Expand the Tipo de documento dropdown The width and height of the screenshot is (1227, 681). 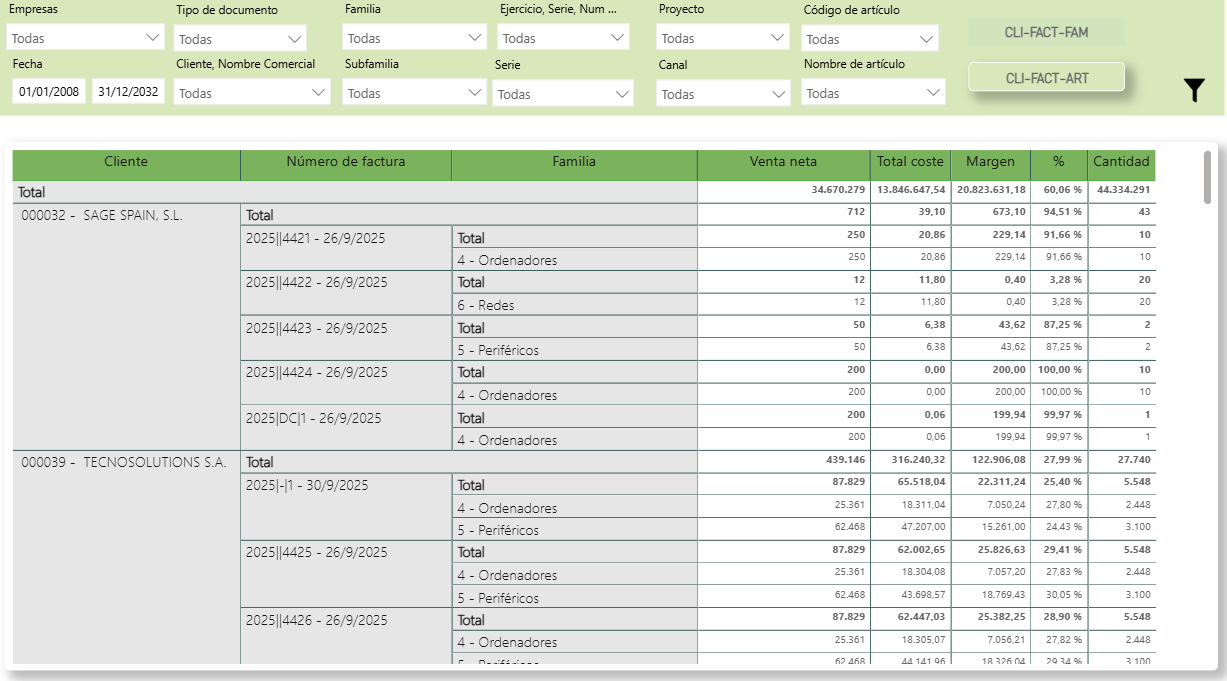pyautogui.click(x=240, y=39)
